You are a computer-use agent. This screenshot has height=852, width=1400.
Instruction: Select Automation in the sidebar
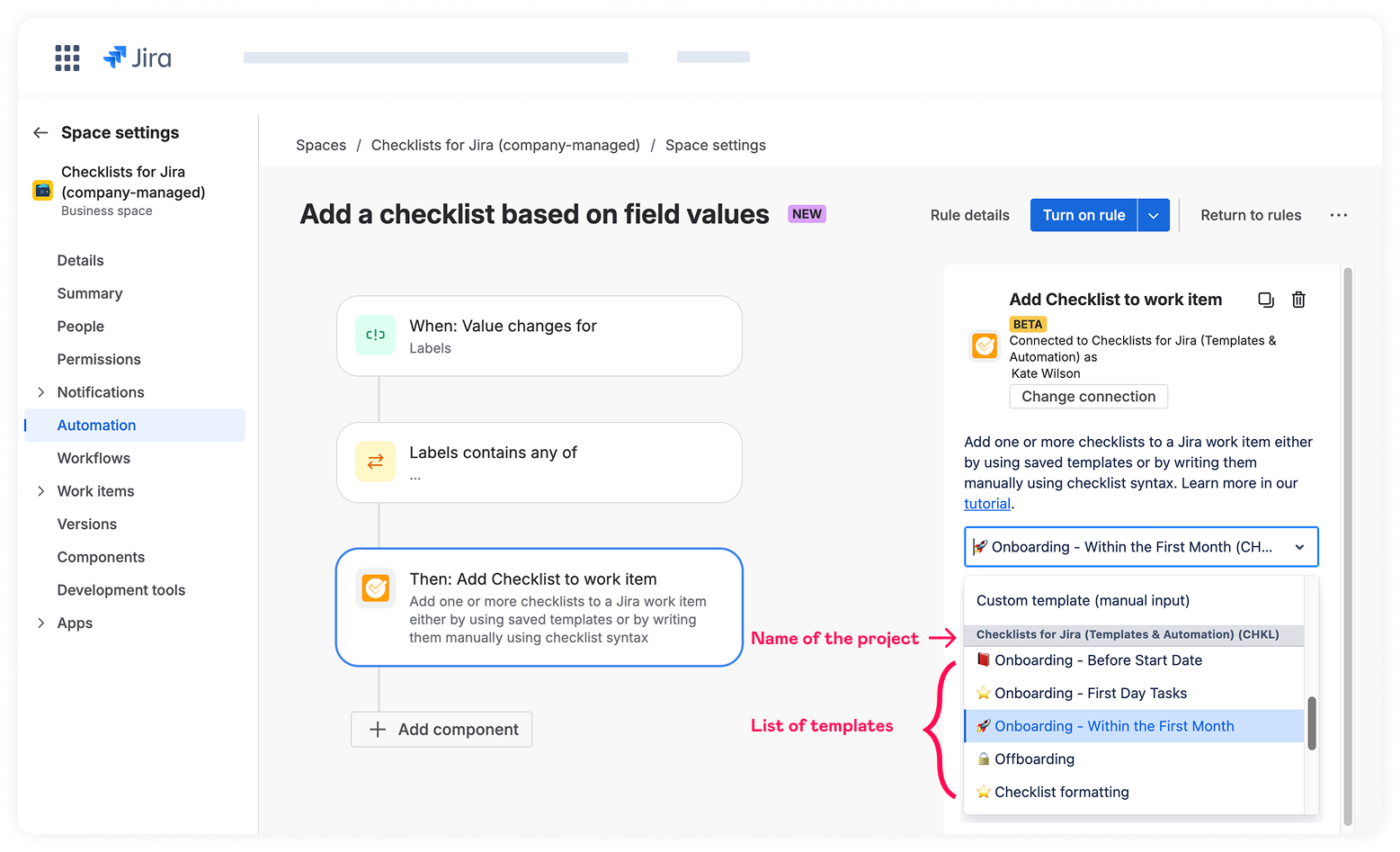[97, 426]
